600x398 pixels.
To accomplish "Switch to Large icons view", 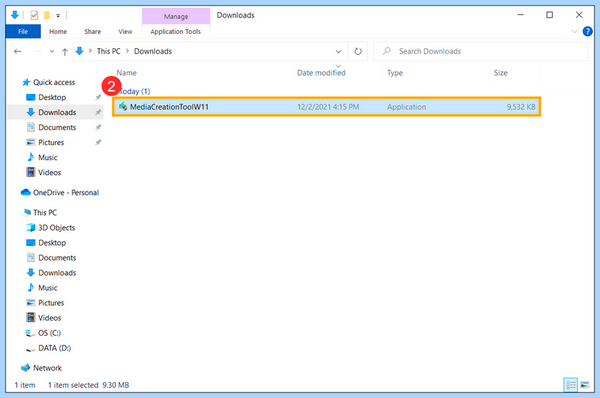I will coord(585,385).
